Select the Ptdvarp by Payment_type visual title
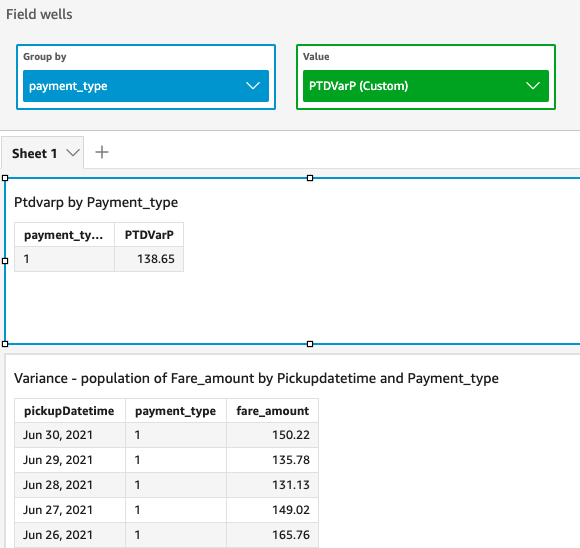The height and width of the screenshot is (548, 580). click(96, 202)
